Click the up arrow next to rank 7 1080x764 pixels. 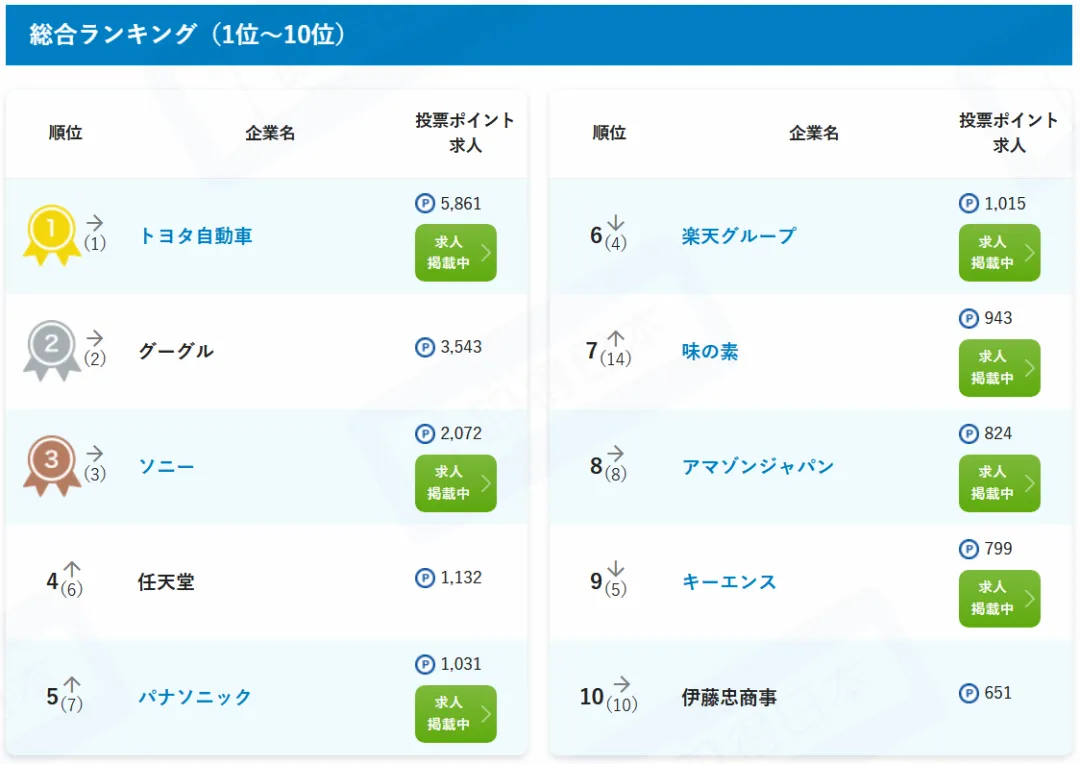point(616,338)
